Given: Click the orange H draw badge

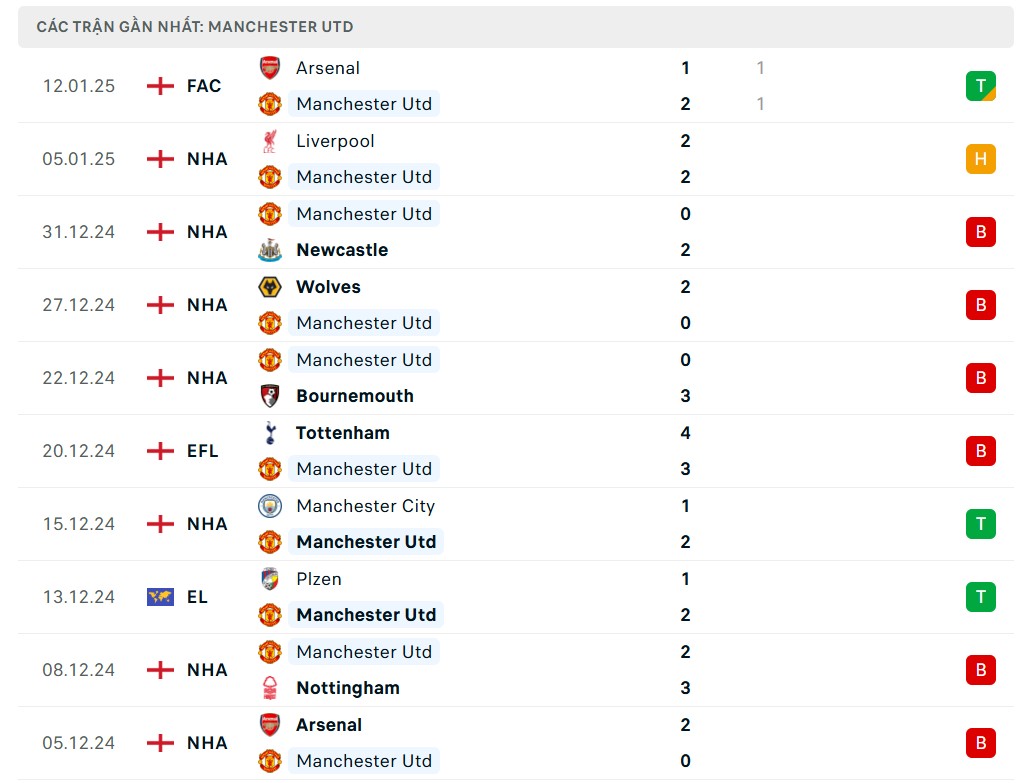Looking at the screenshot, I should [981, 159].
